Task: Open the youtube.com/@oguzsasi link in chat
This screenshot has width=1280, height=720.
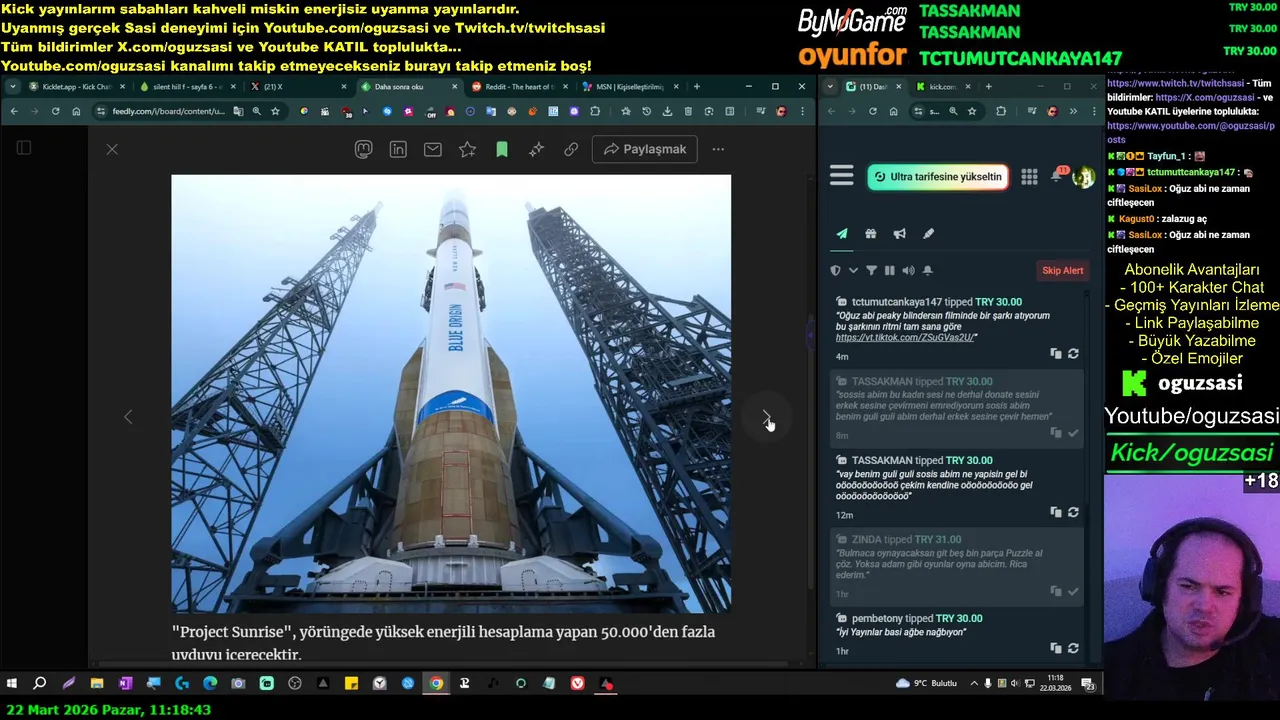Action: pos(1191,132)
